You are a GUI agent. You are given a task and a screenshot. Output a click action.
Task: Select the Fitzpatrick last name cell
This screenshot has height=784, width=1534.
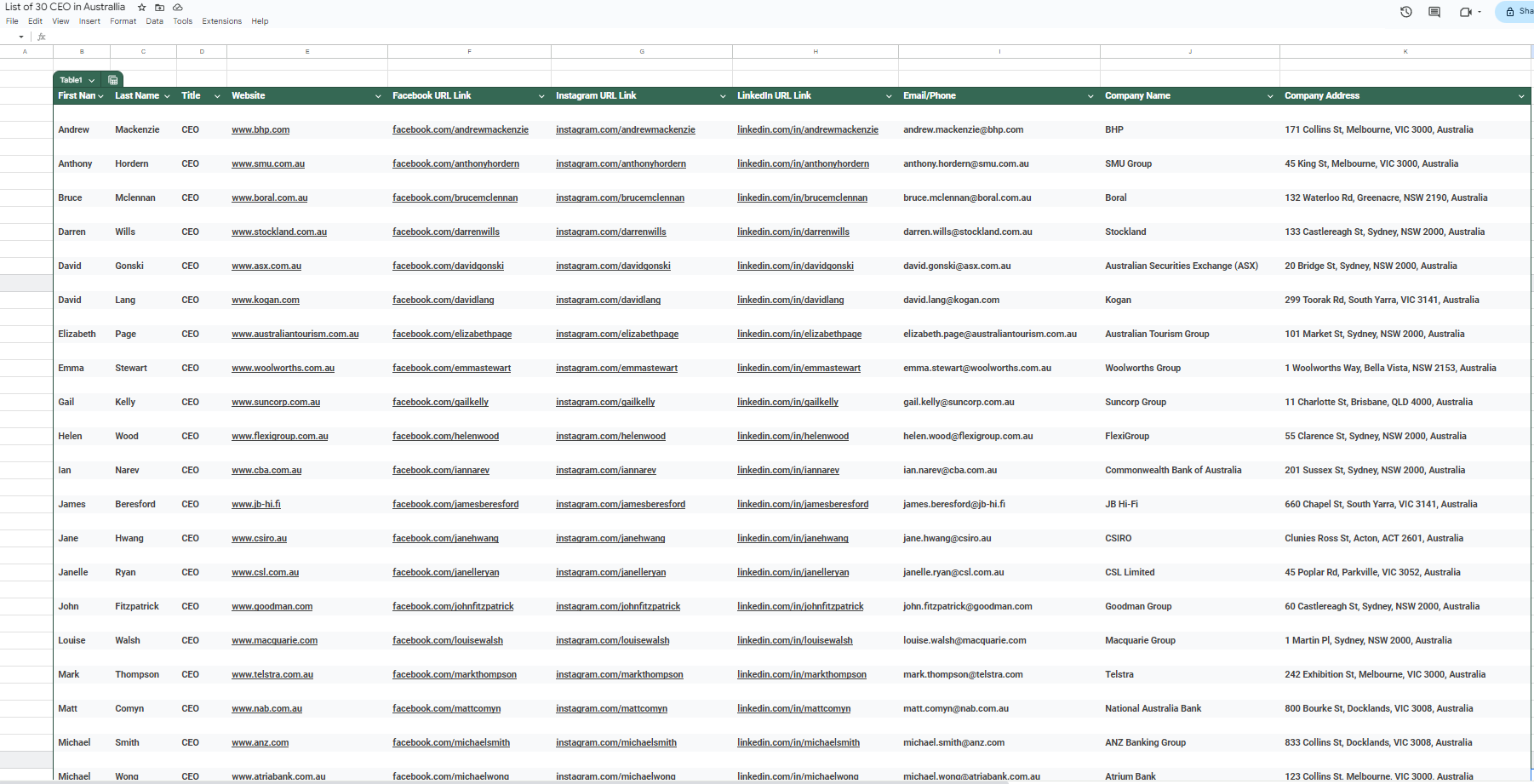[x=143, y=607]
